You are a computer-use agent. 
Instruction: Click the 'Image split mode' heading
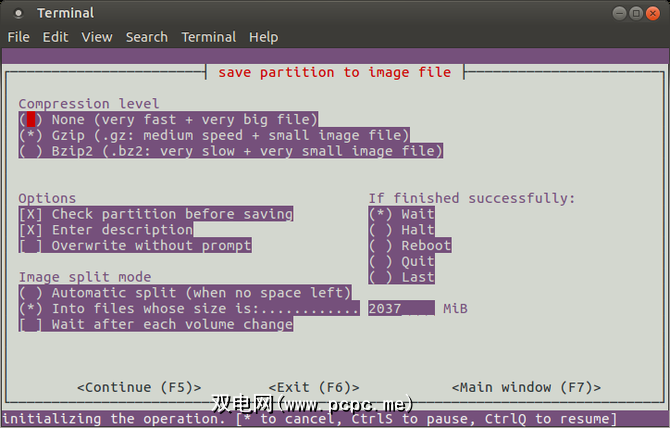85,277
